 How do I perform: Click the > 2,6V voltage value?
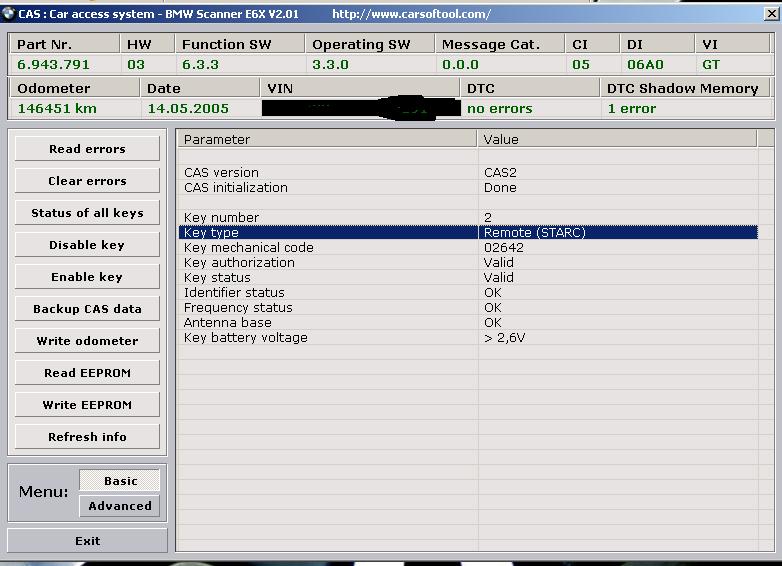click(x=504, y=338)
